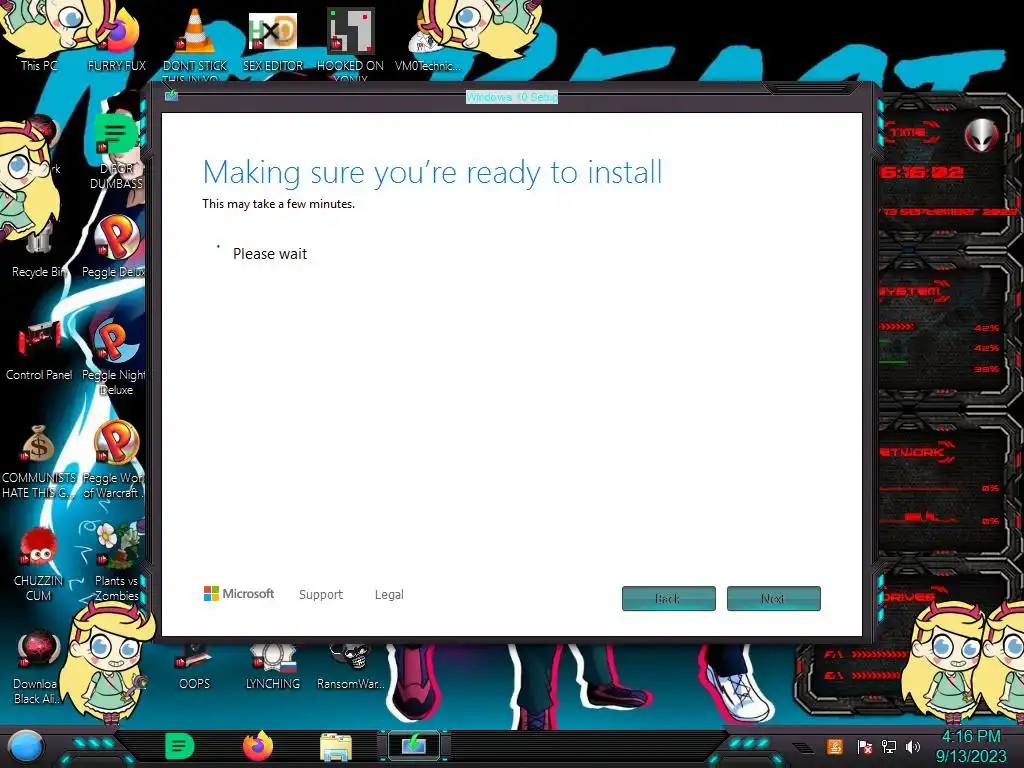
Task: Click the Windows 10 Setup title text
Action: (512, 97)
